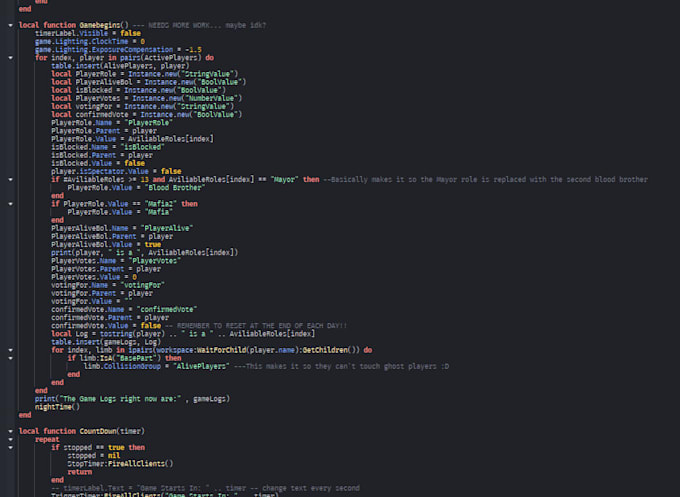Click the 'print(player, " is a "' line
This screenshot has width=680, height=497.
tap(144, 252)
